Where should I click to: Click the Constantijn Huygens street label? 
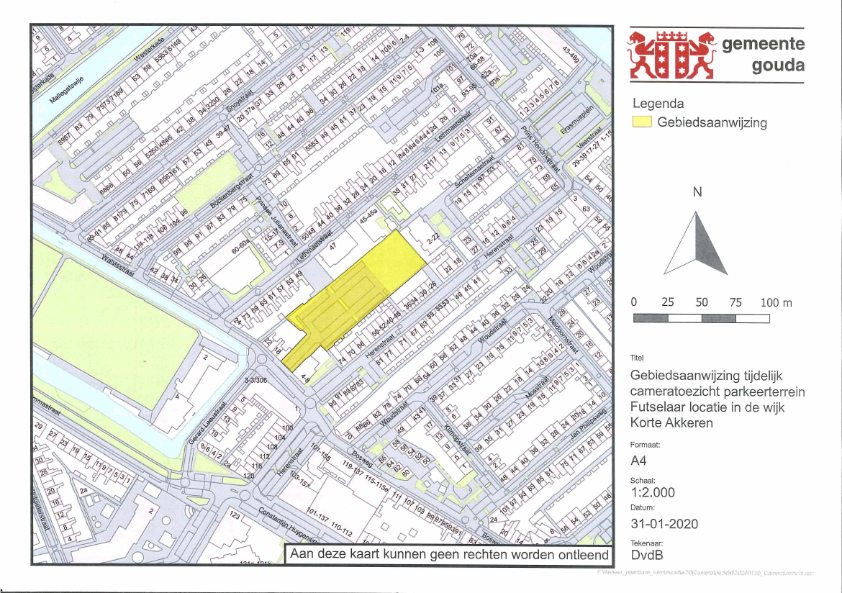[x=289, y=524]
